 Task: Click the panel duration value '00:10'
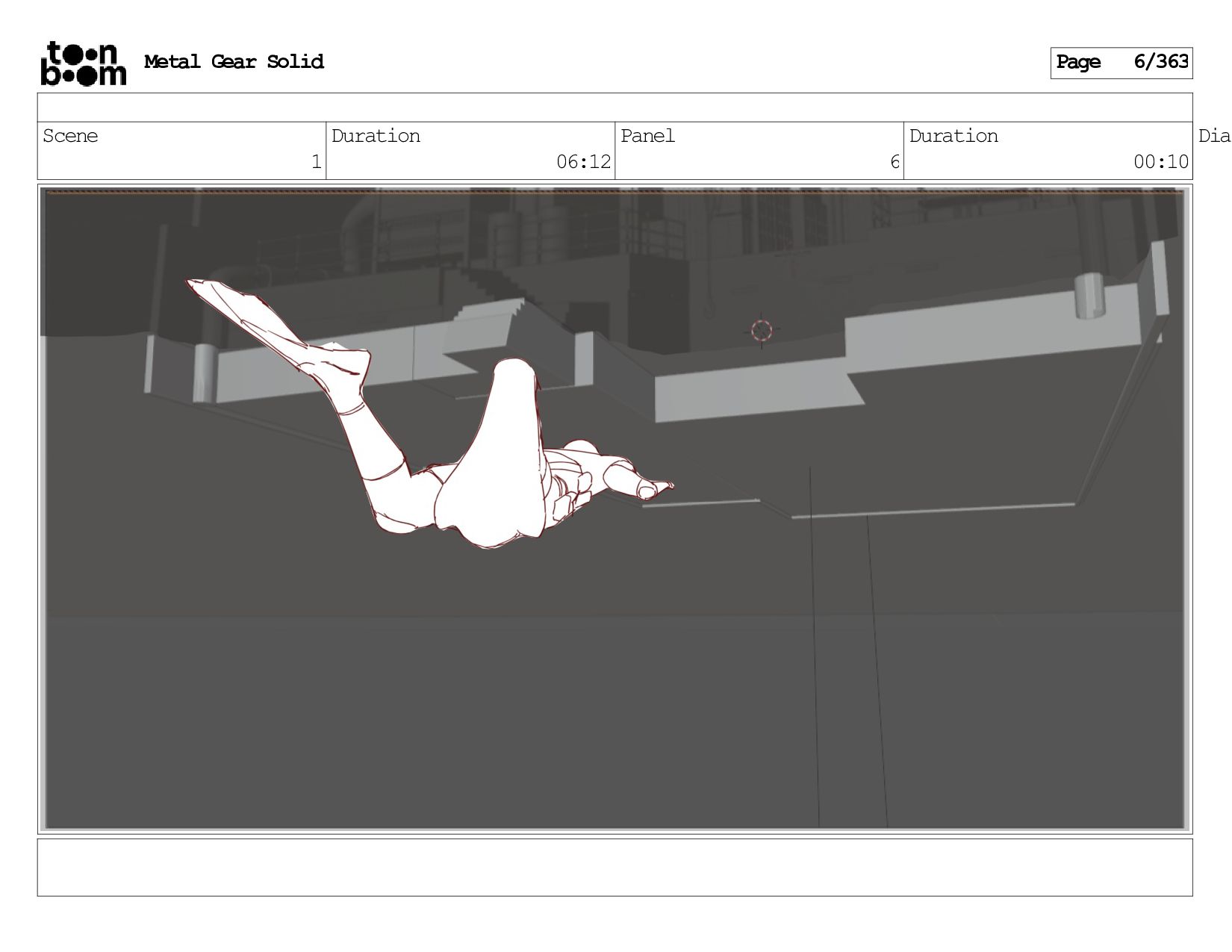point(1161,161)
